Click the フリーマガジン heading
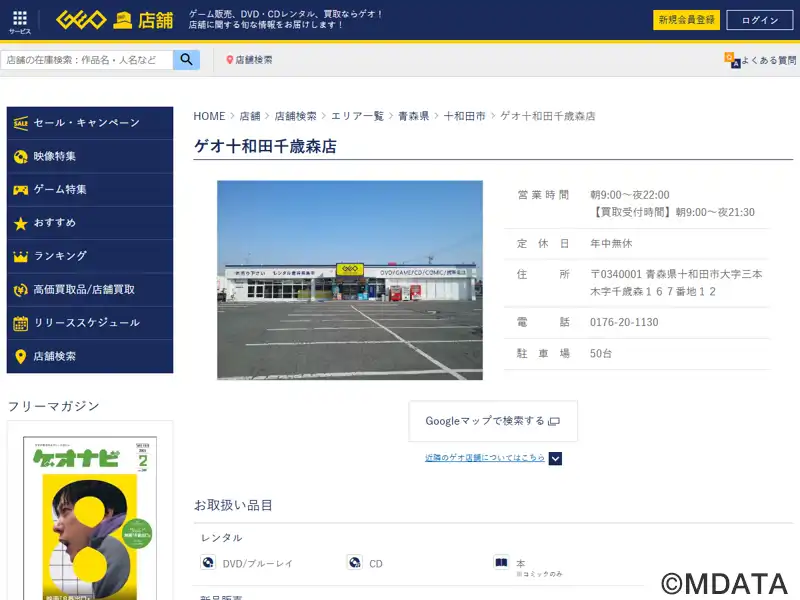This screenshot has width=800, height=600. pyautogui.click(x=54, y=406)
